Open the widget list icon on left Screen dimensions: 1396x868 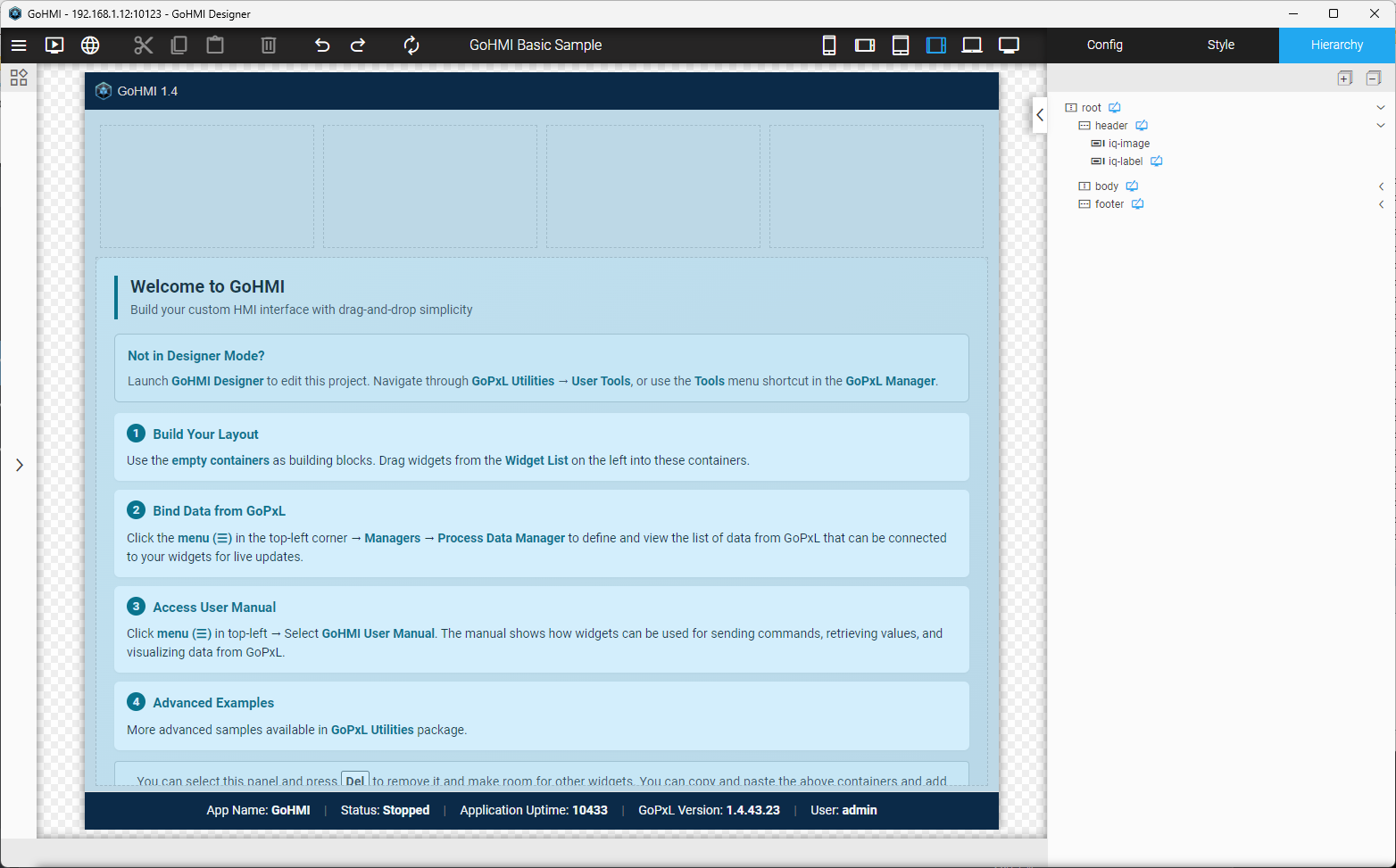[19, 78]
